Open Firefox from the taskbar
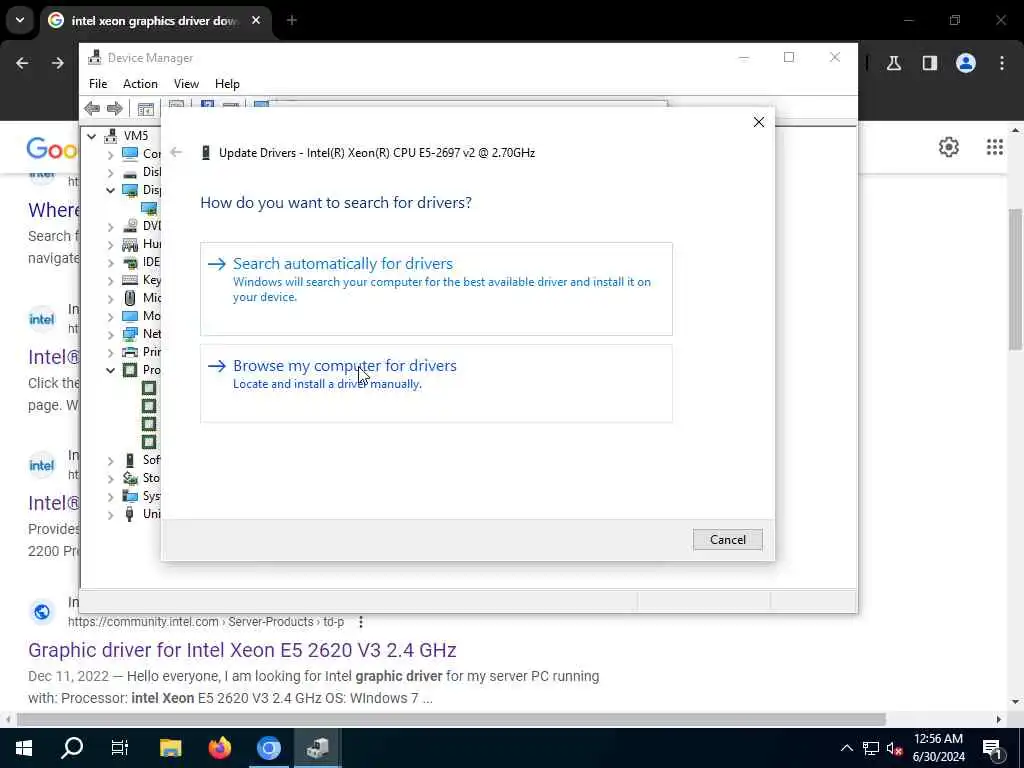The image size is (1024, 768). click(219, 748)
